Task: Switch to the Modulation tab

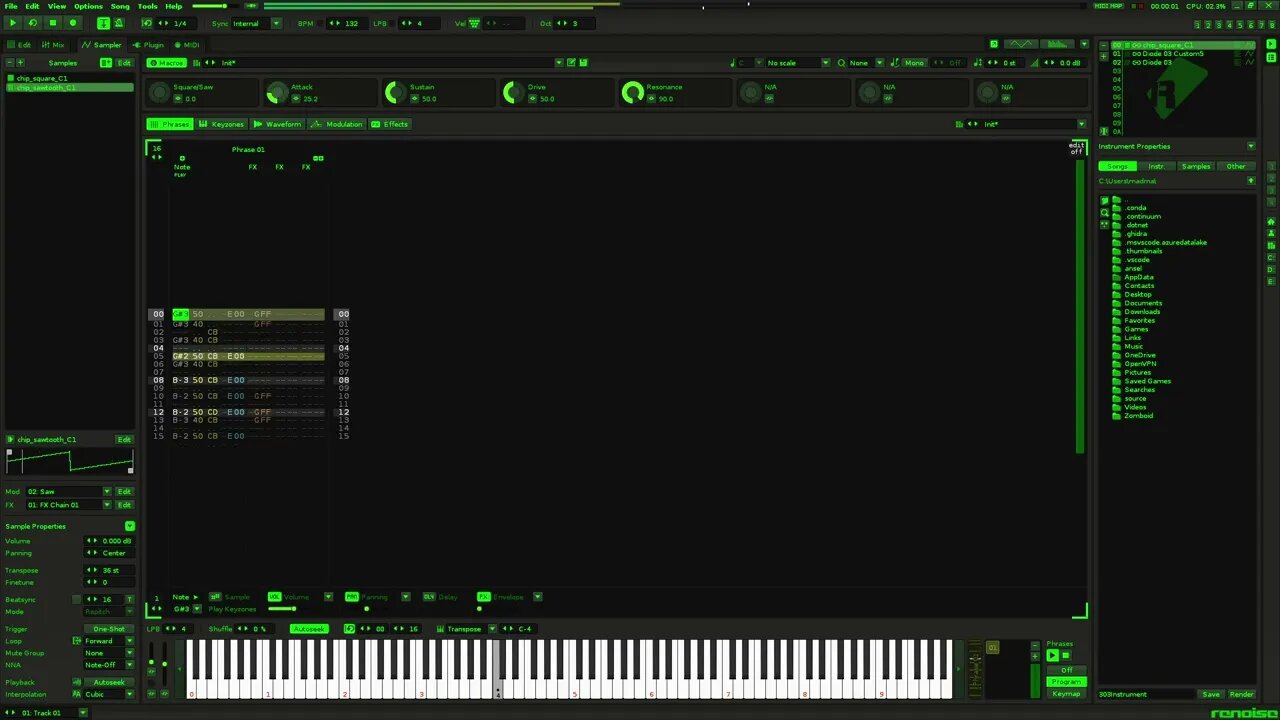Action: [x=337, y=124]
